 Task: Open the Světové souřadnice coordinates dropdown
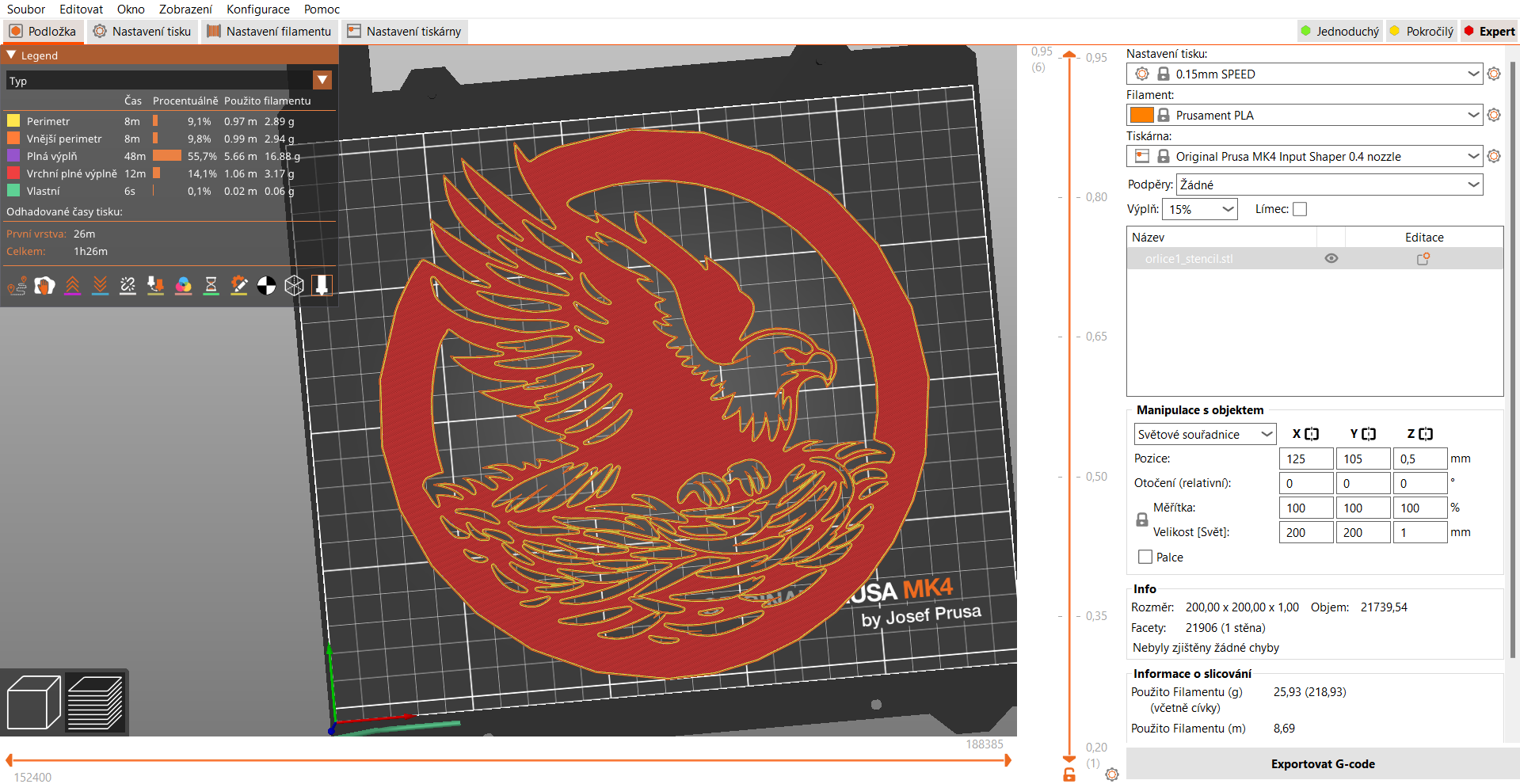tap(1205, 434)
